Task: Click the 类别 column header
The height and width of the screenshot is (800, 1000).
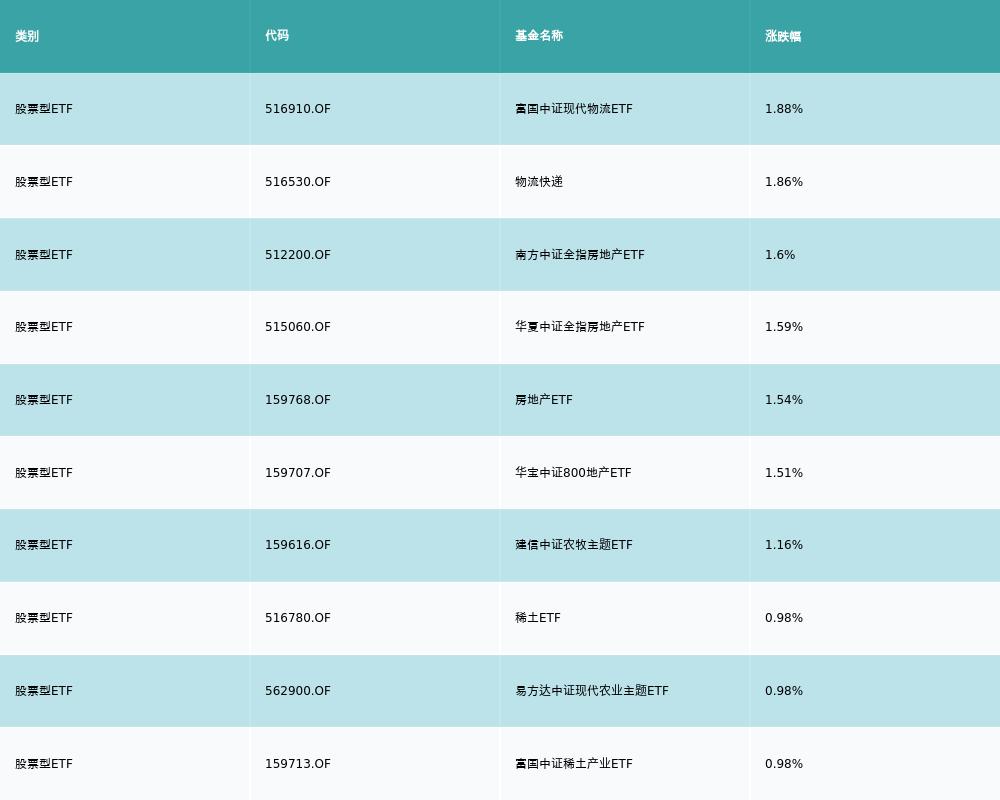Action: [x=27, y=36]
